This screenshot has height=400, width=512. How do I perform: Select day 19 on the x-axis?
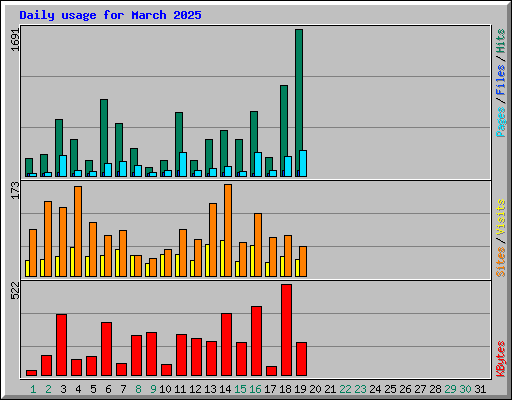click(x=300, y=389)
